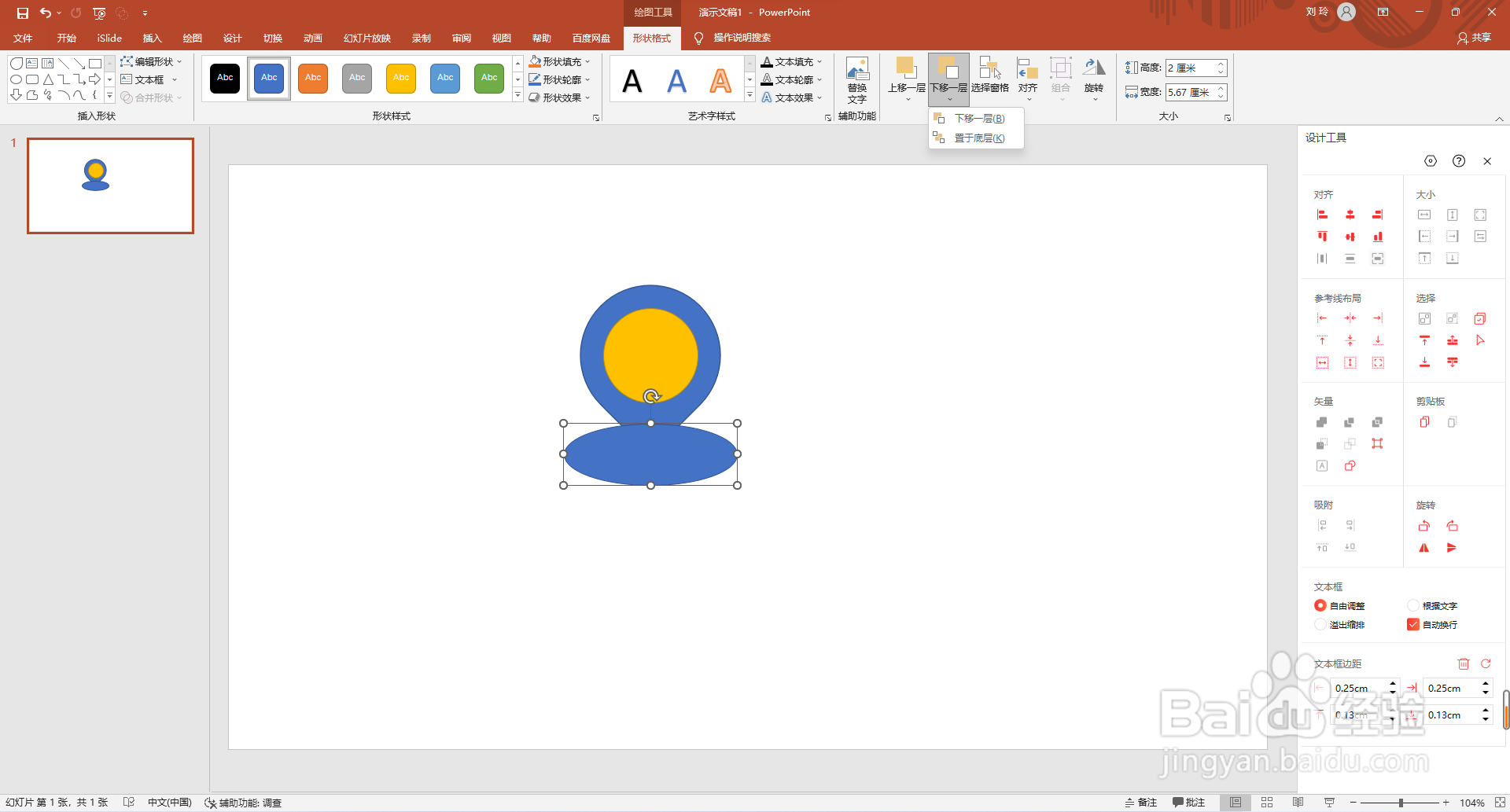
Task: Open the 文件 tab
Action: [x=23, y=38]
